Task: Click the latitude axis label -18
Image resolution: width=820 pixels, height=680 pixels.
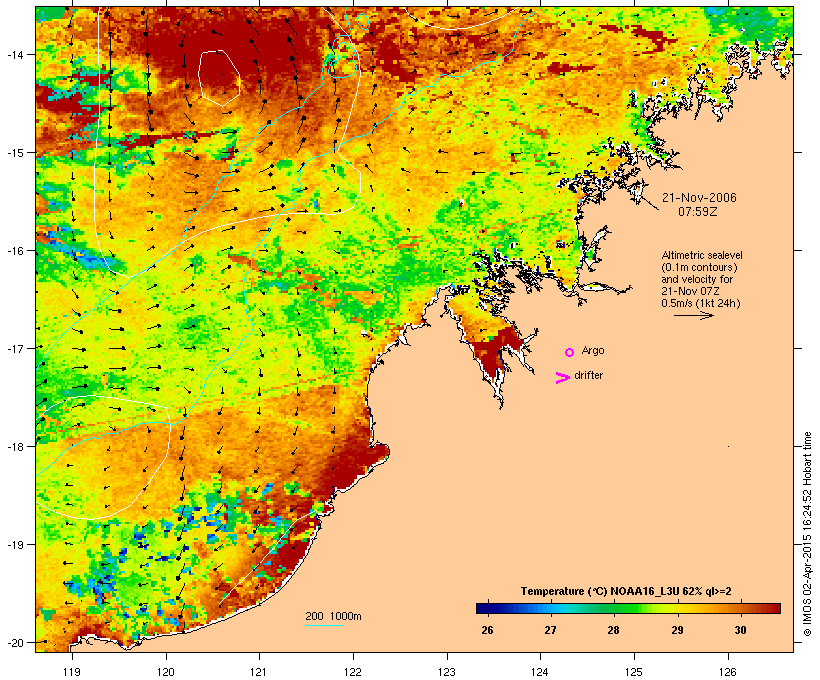Action: click(x=14, y=447)
